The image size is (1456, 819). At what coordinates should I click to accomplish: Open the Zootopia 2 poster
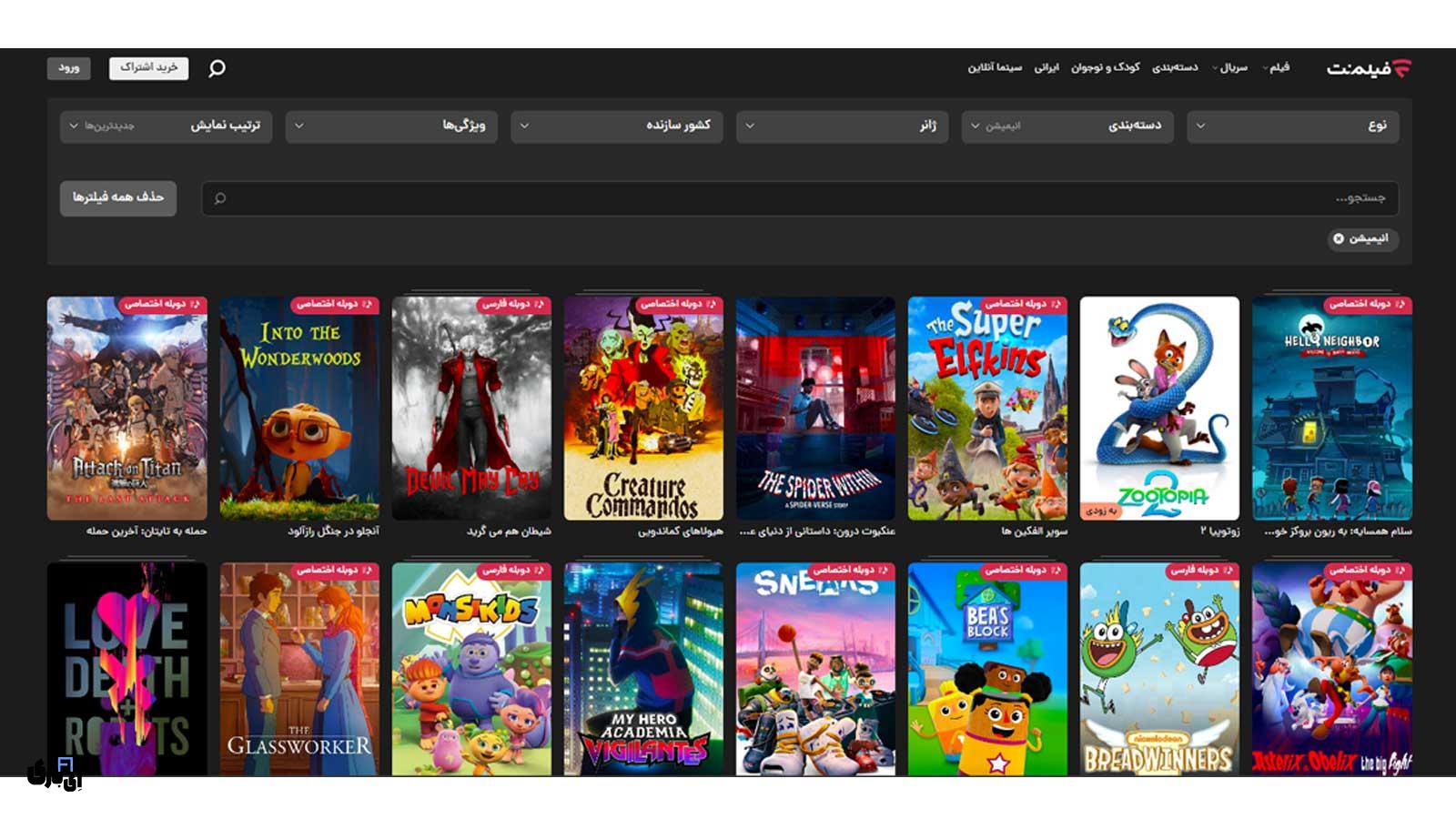click(x=1159, y=408)
